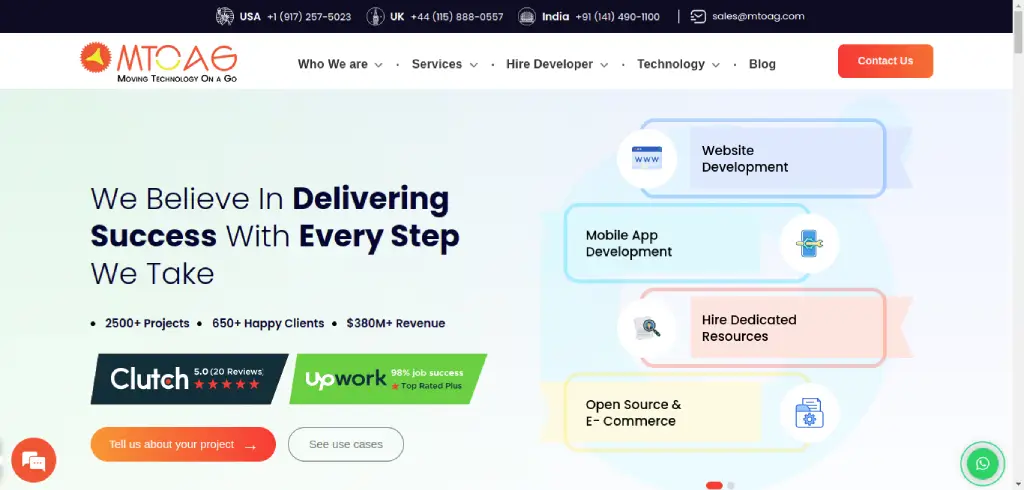
Task: Click Tell us about your project button
Action: point(183,444)
